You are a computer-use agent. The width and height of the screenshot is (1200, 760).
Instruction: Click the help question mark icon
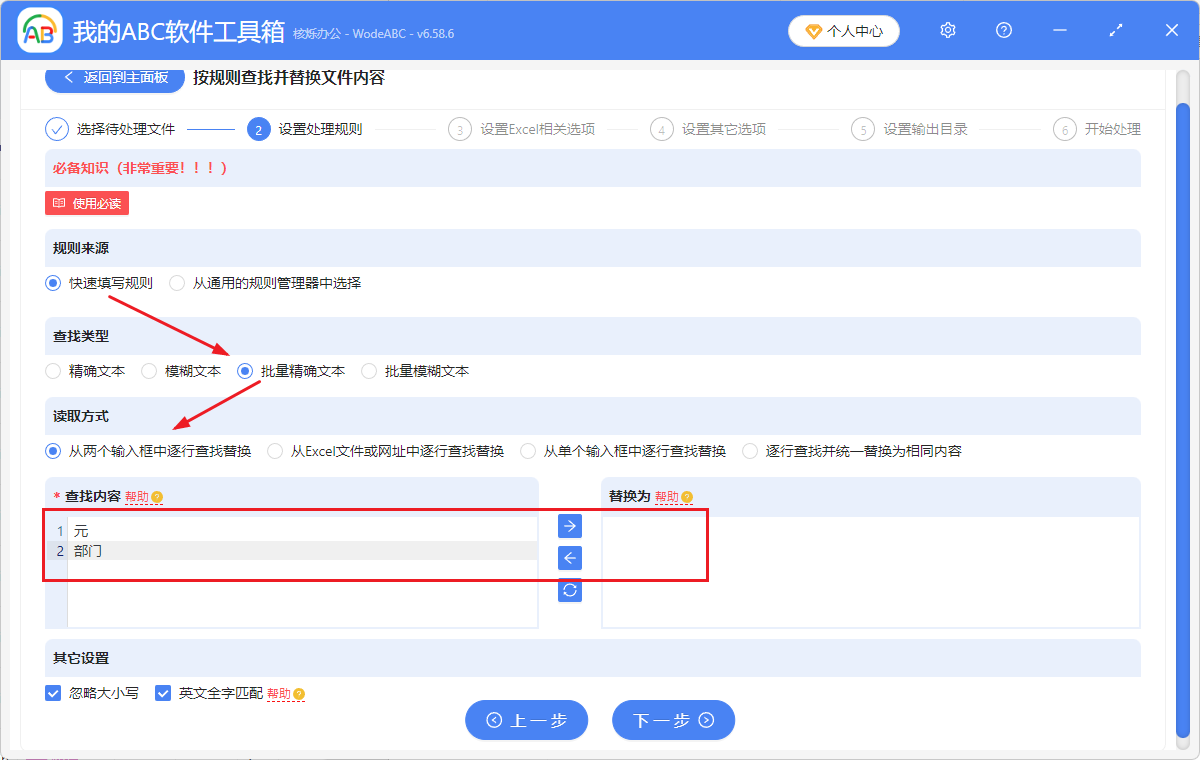(x=1003, y=30)
